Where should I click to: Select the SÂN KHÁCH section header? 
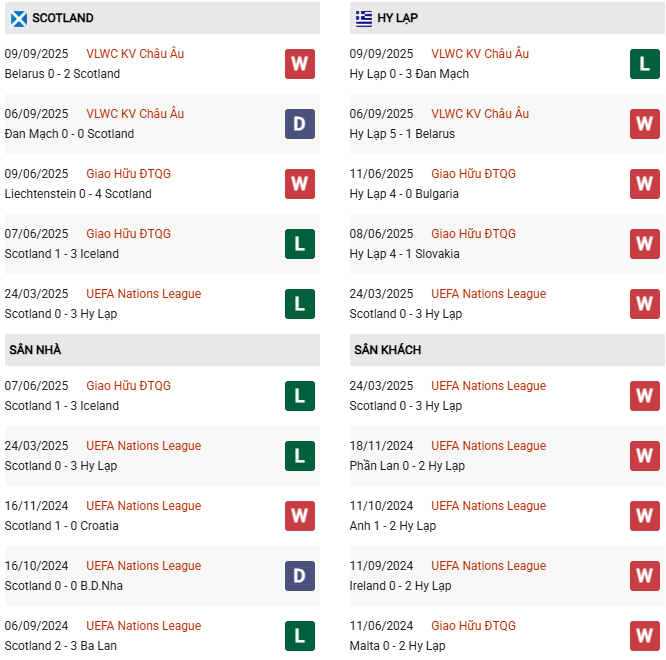click(387, 350)
